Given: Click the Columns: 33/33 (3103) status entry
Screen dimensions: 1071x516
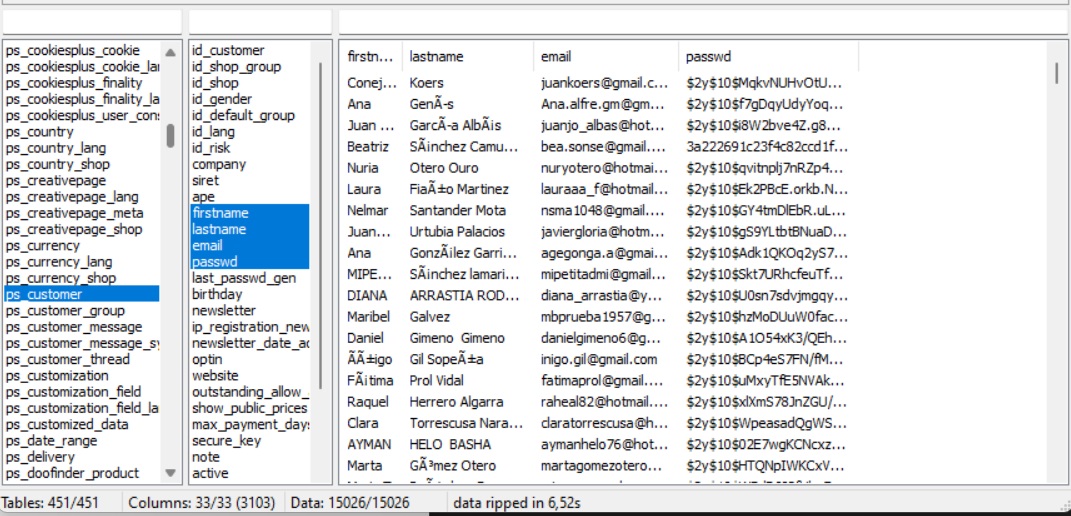Looking at the screenshot, I should tap(201, 503).
